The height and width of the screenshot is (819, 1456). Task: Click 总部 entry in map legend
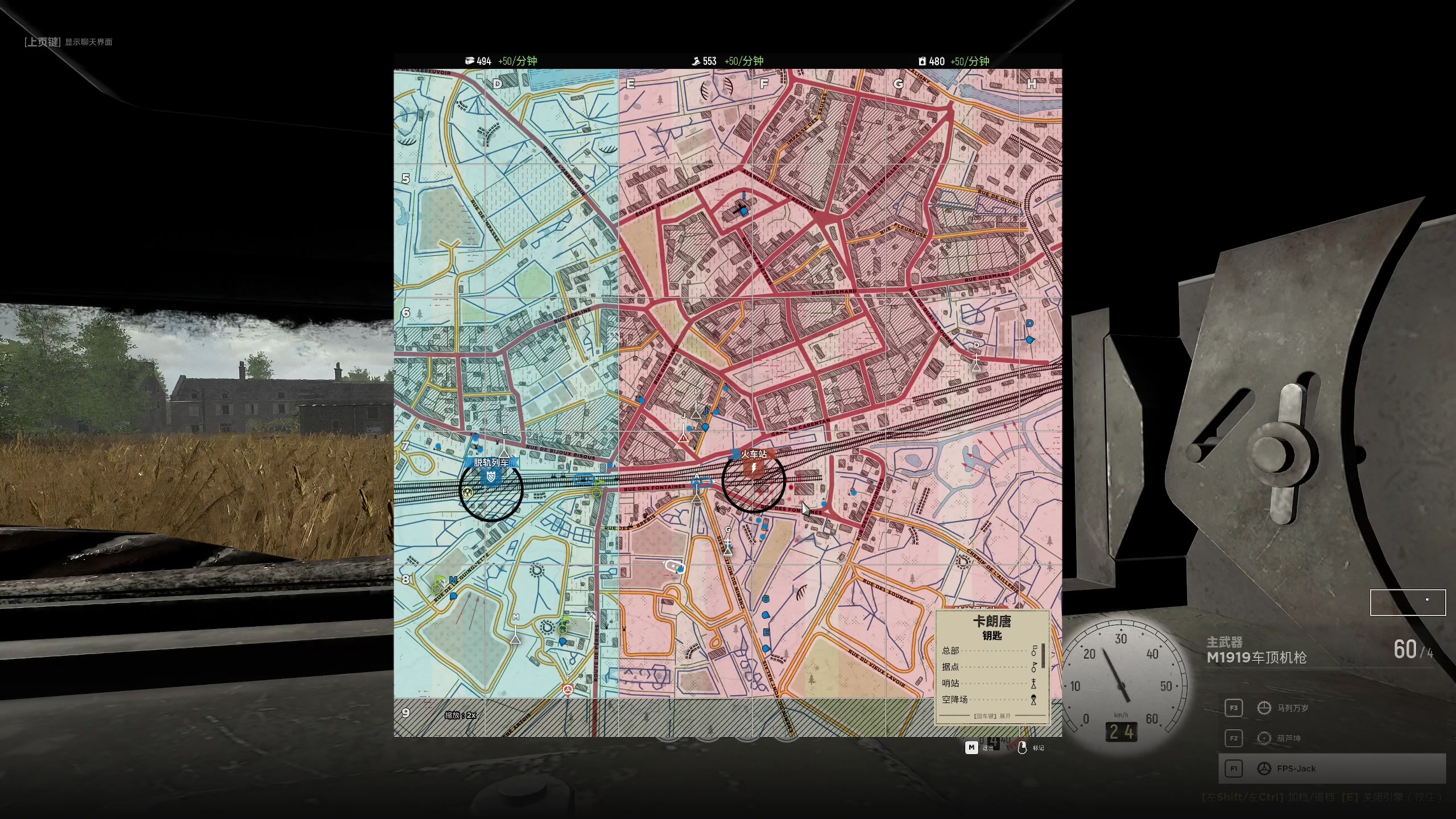[951, 650]
